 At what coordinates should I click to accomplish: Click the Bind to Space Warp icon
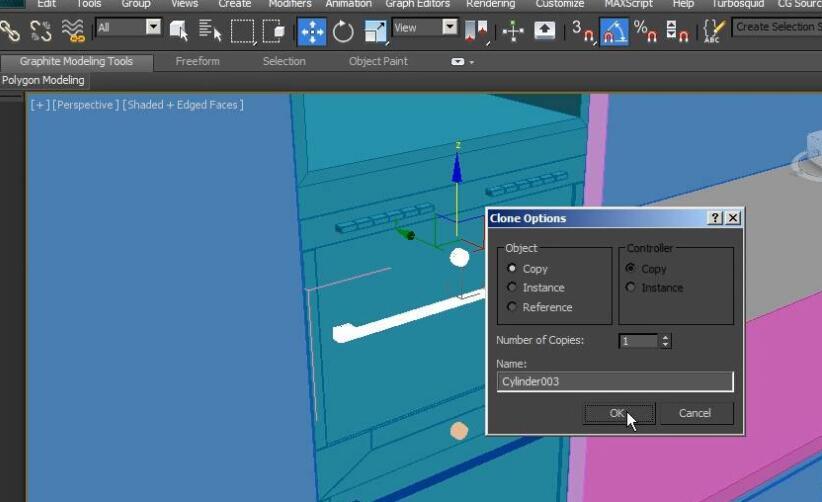click(73, 31)
